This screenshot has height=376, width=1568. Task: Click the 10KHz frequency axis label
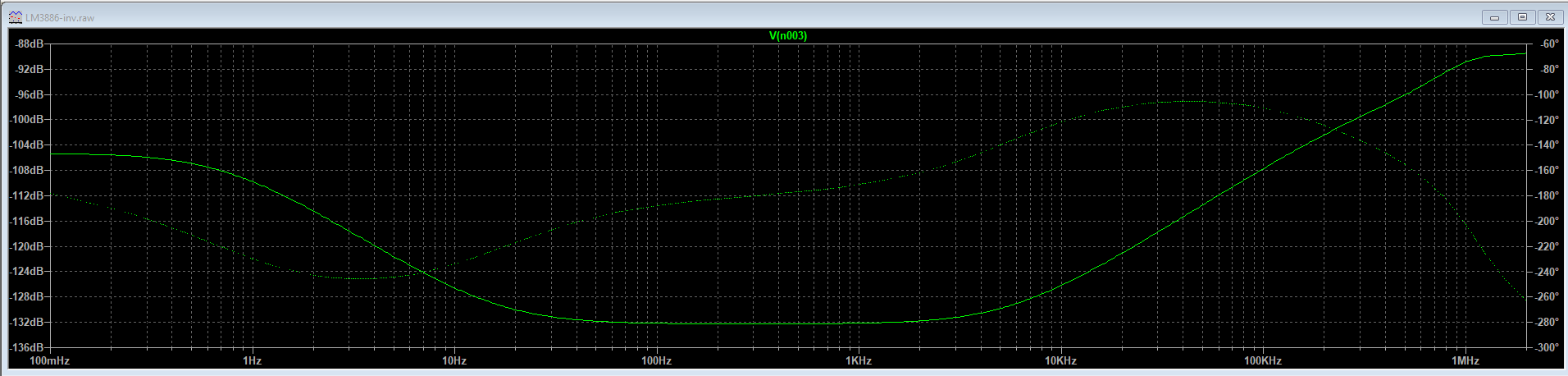pyautogui.click(x=1060, y=360)
